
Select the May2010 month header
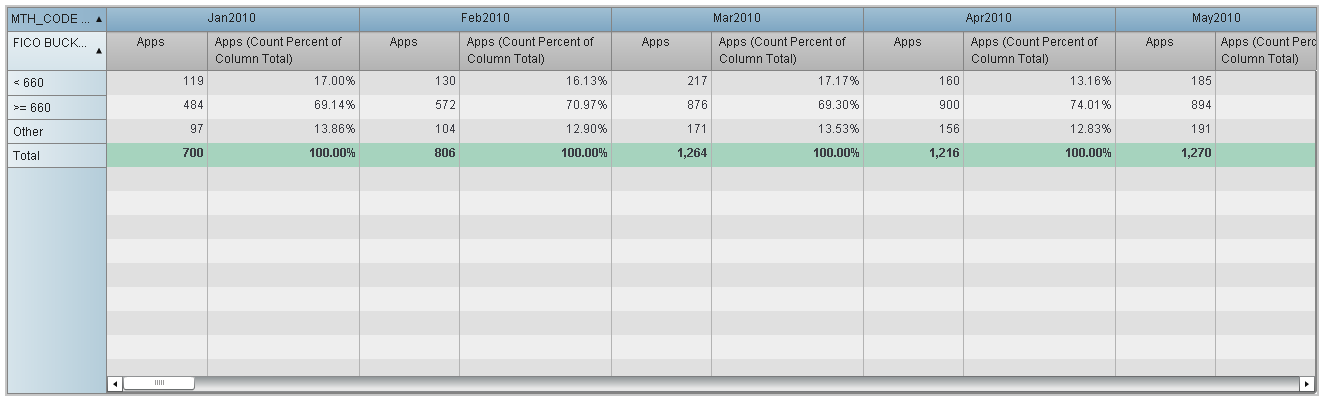pyautogui.click(x=1215, y=18)
